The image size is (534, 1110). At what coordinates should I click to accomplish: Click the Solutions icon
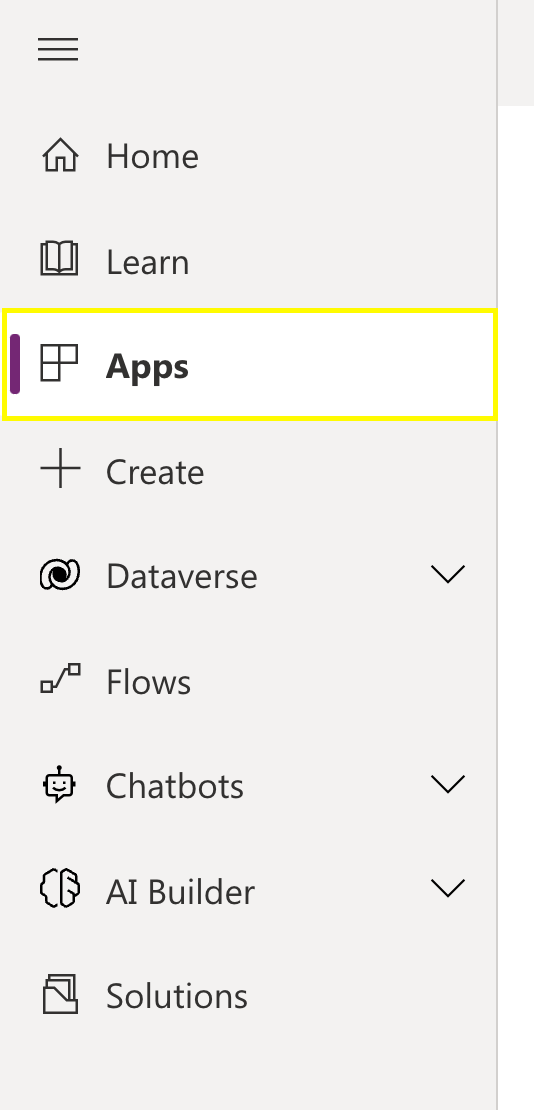coord(60,994)
